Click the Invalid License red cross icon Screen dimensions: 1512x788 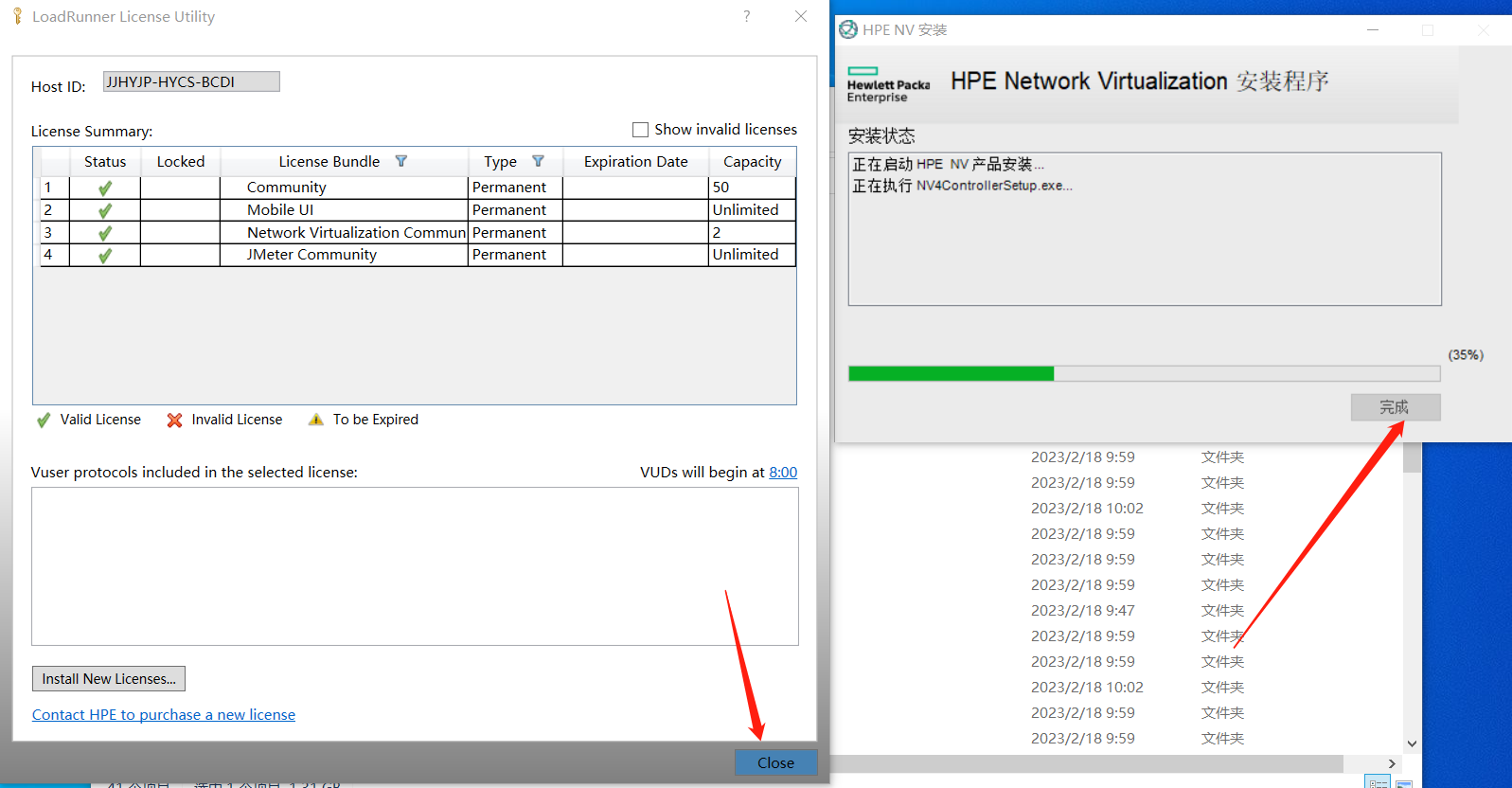tap(174, 420)
